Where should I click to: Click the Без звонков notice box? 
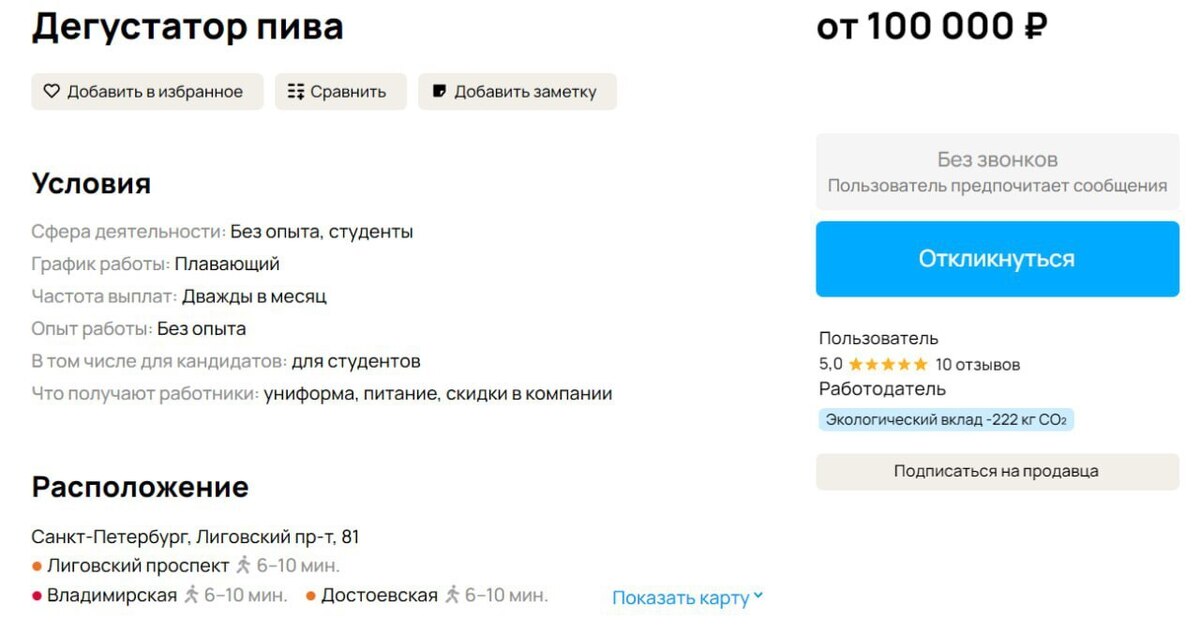click(997, 172)
